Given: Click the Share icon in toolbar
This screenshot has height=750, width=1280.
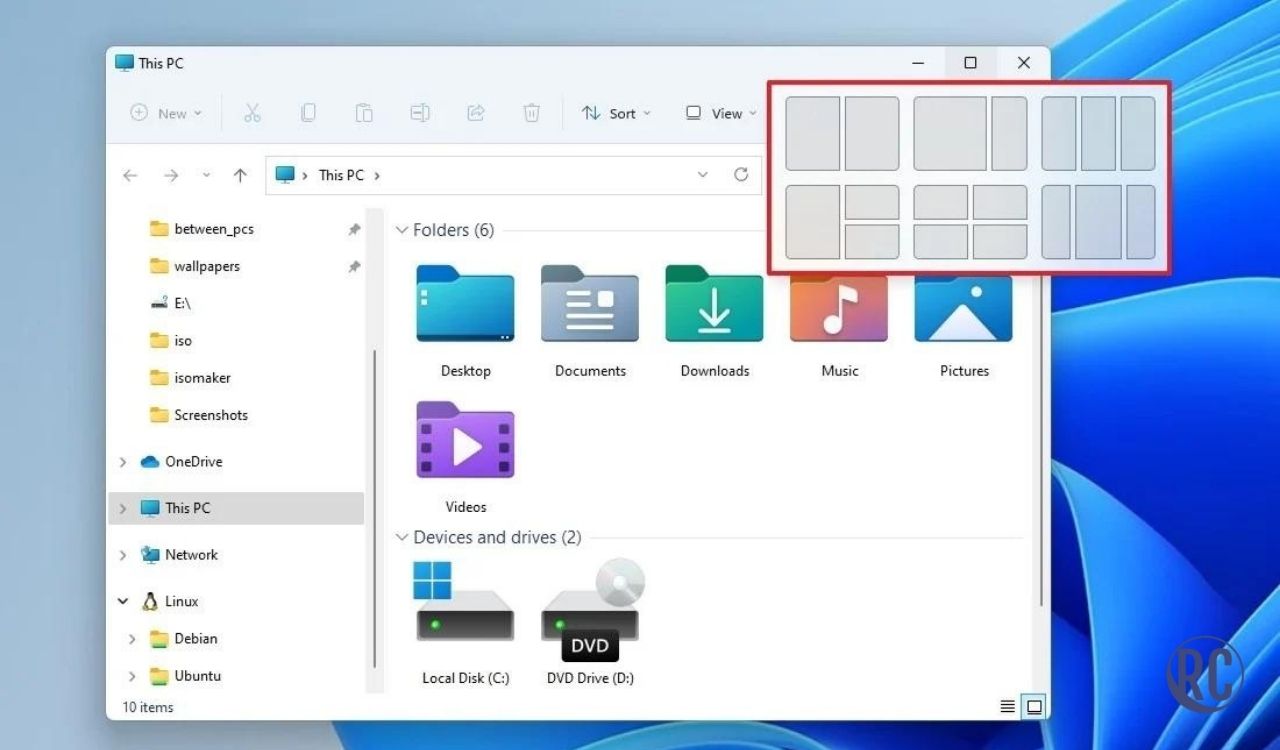Looking at the screenshot, I should (x=476, y=113).
